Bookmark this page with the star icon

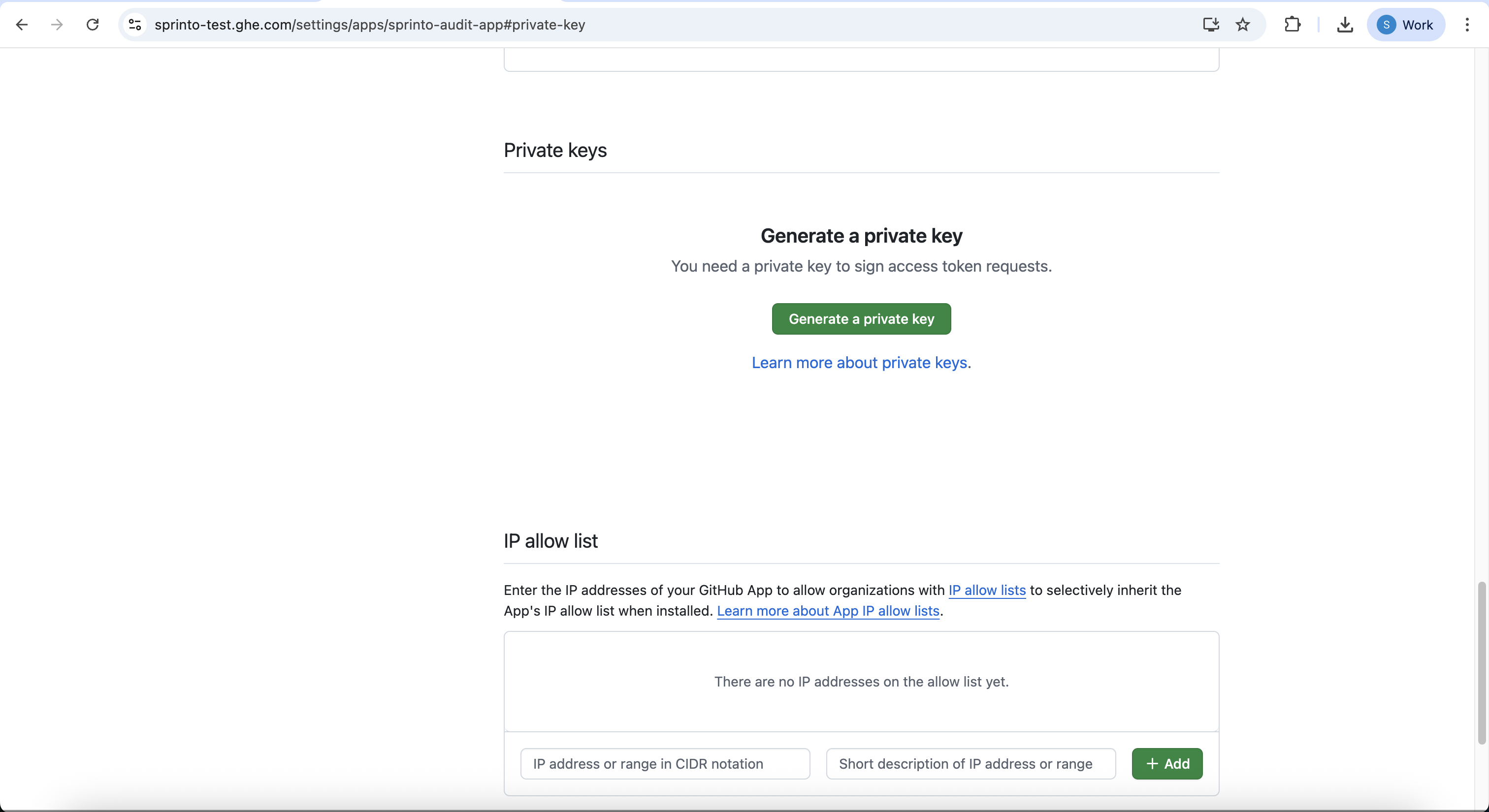pos(1243,25)
